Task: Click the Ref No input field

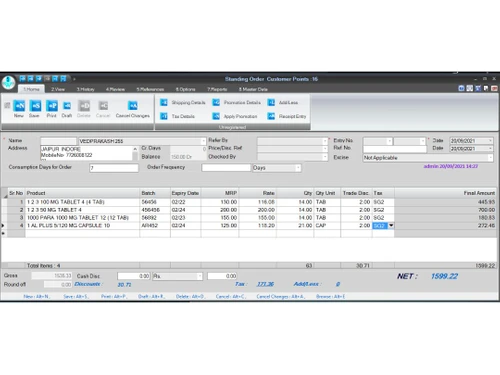Action: 395,149
